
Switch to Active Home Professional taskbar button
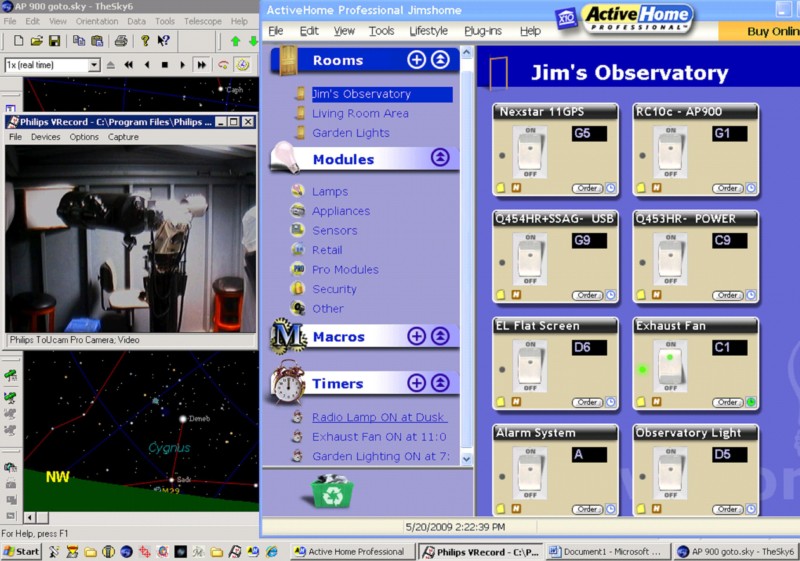[x=352, y=552]
